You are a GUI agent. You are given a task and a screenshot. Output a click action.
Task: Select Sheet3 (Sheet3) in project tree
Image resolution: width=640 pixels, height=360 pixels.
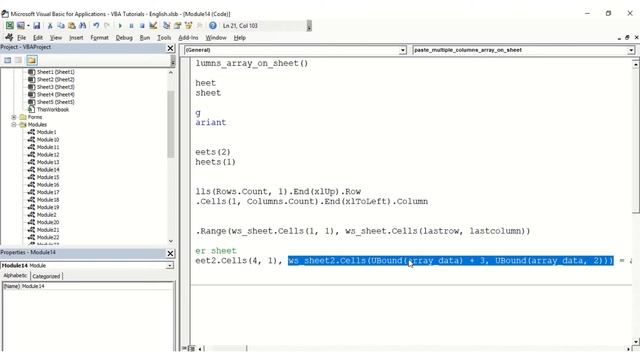[x=56, y=87]
